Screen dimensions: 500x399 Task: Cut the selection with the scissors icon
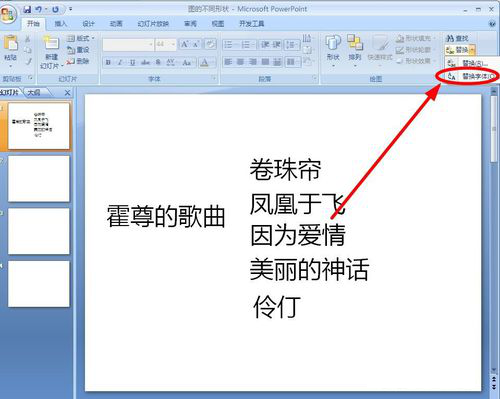point(27,39)
